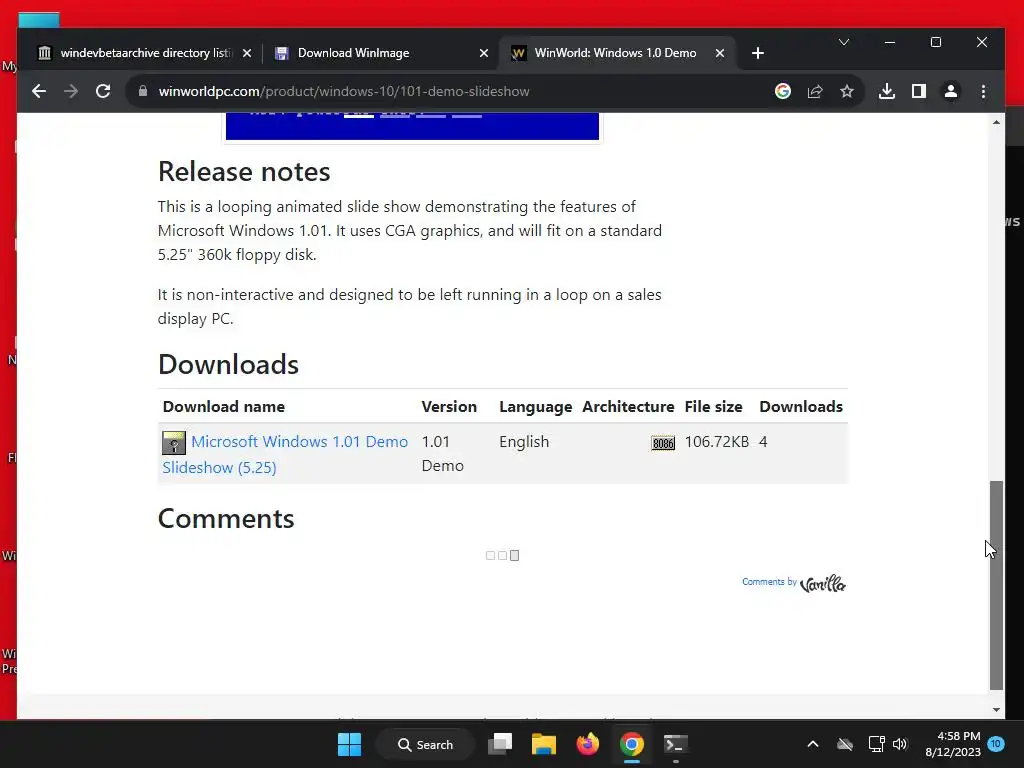Screen dimensions: 1024x768
Task: Click the File size column header
Action: [713, 406]
